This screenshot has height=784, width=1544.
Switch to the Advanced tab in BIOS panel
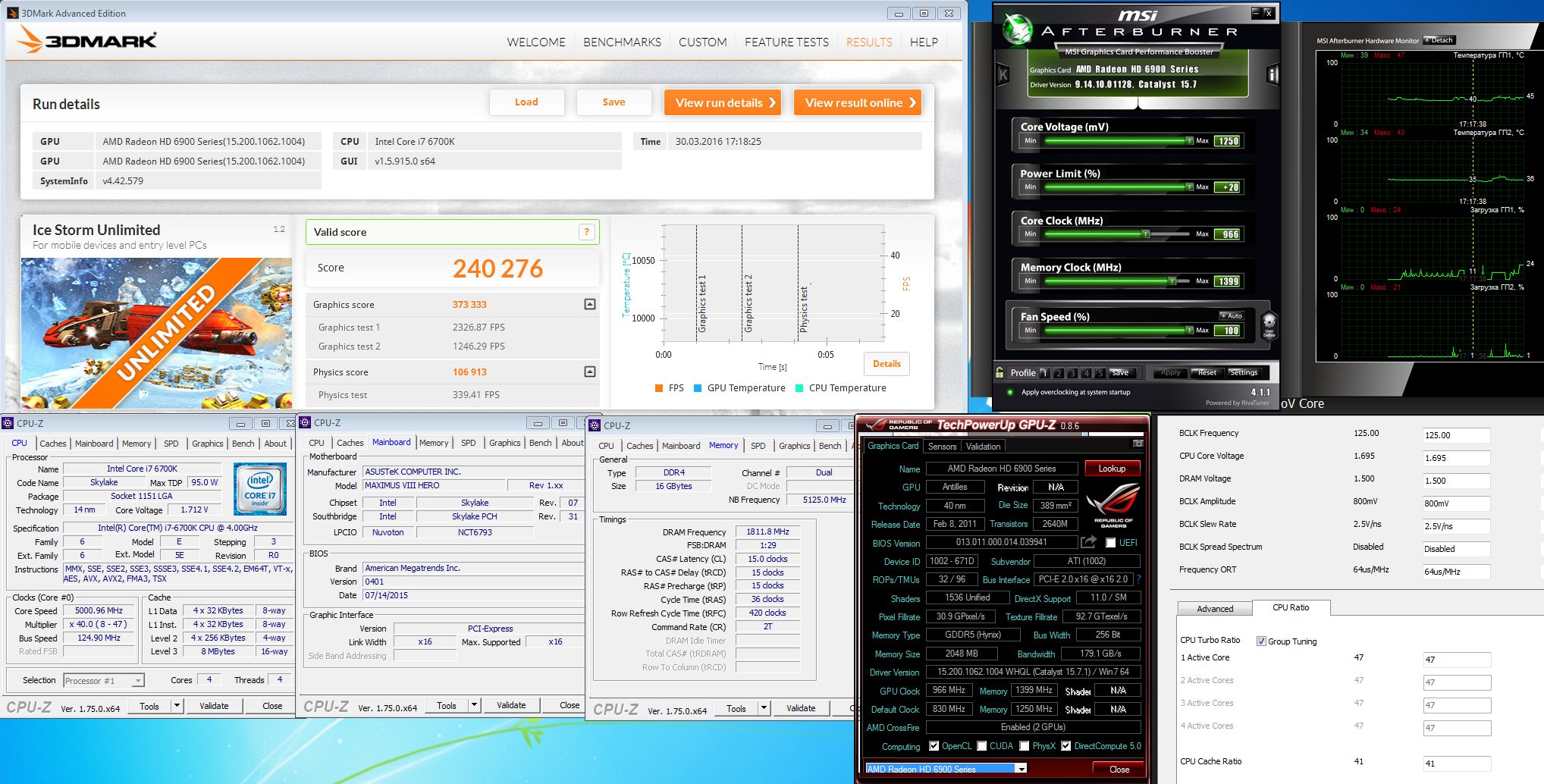pos(1215,609)
